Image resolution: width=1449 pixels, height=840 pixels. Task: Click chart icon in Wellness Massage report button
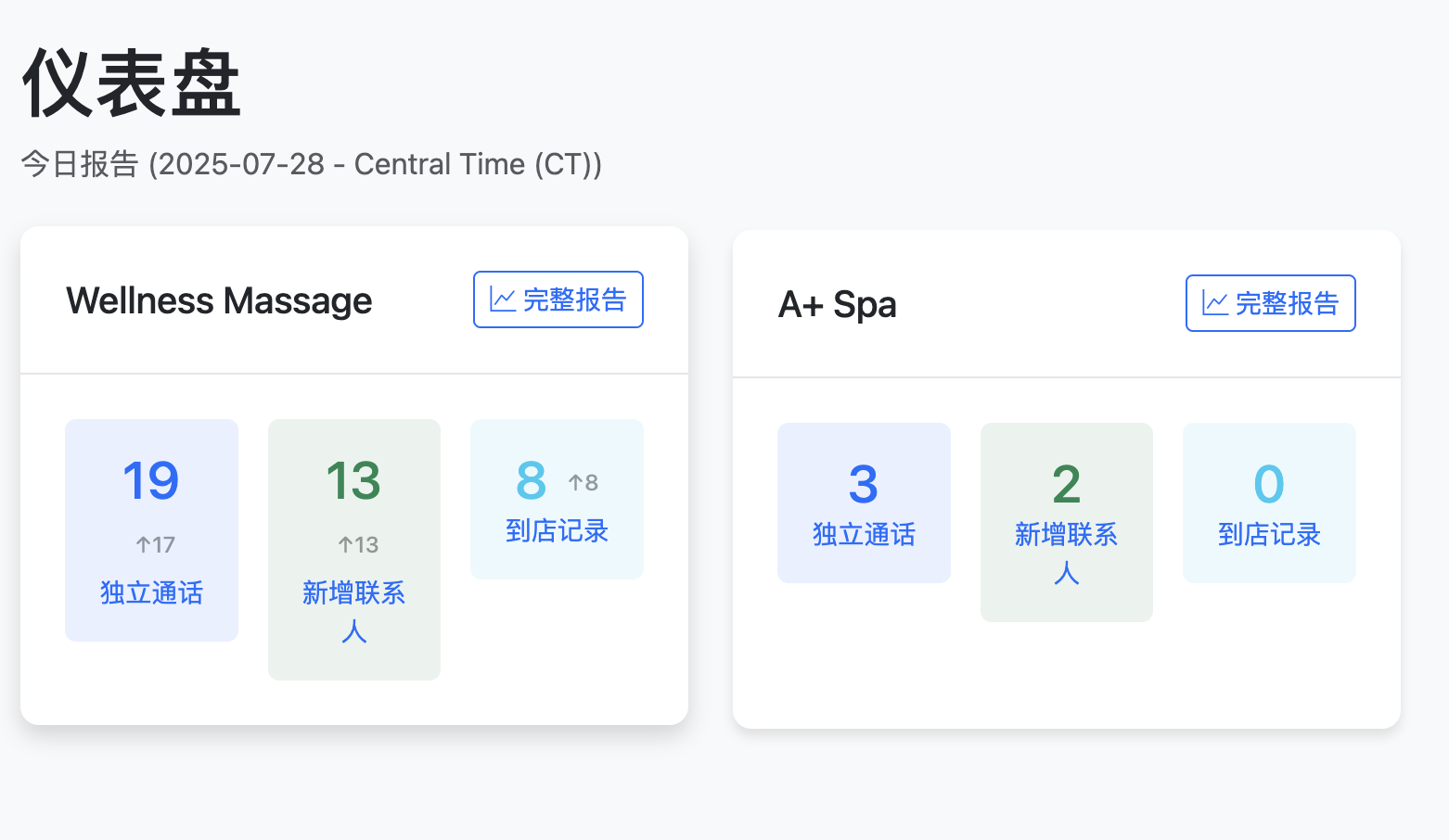(x=503, y=299)
